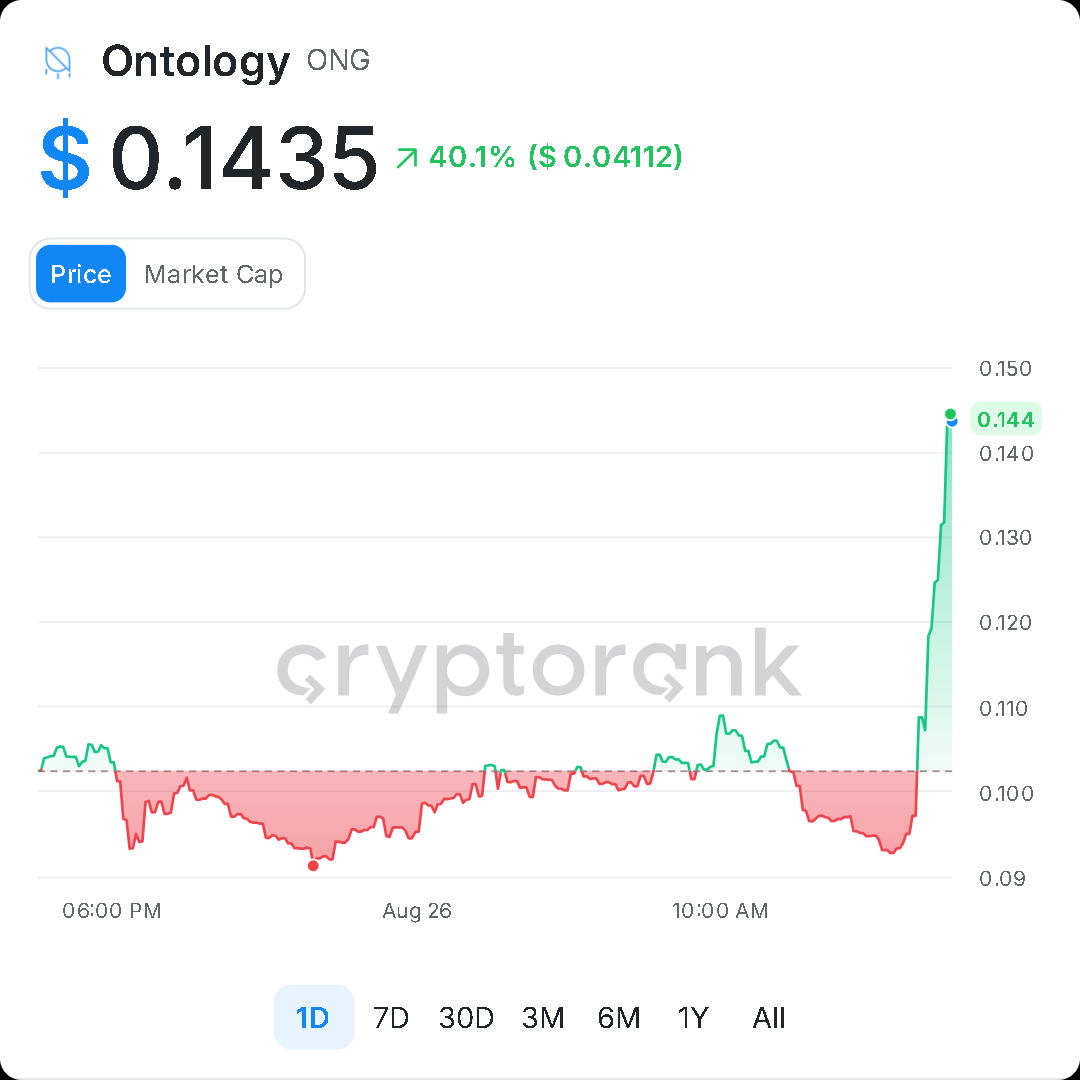Click the Aug 26 date axis label

click(417, 911)
